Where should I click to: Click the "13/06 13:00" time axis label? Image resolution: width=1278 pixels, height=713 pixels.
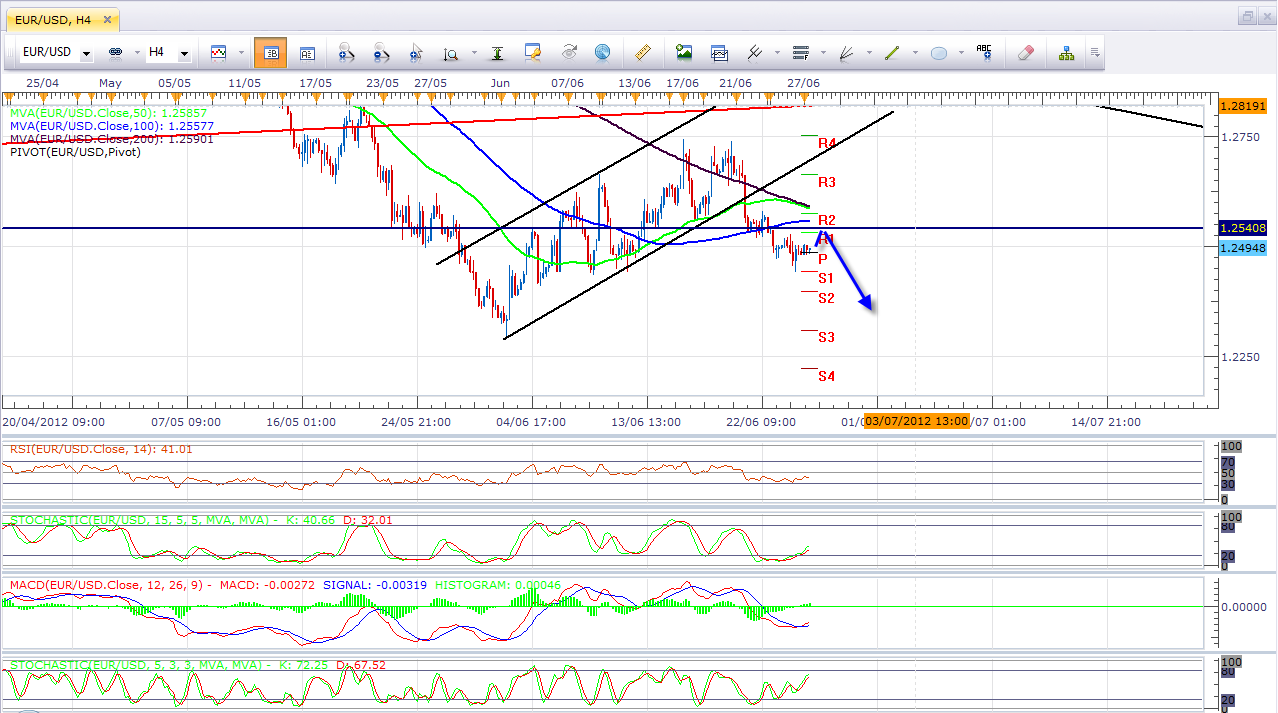click(647, 422)
